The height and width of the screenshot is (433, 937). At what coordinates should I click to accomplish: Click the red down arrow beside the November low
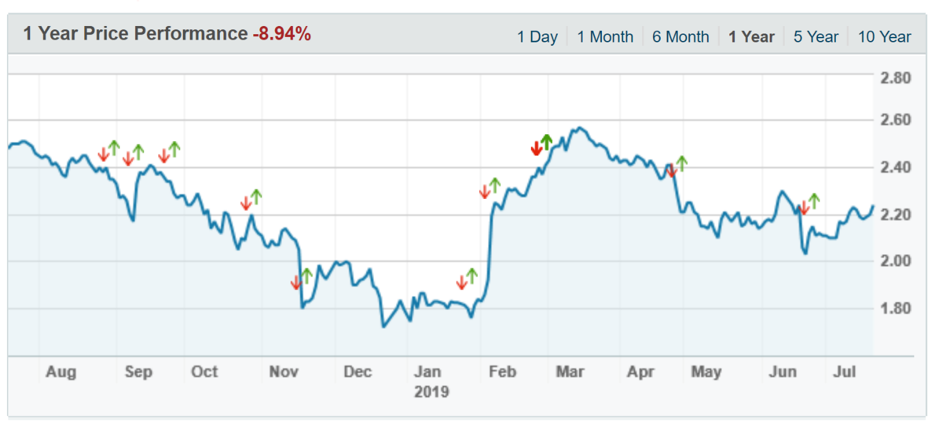[296, 283]
